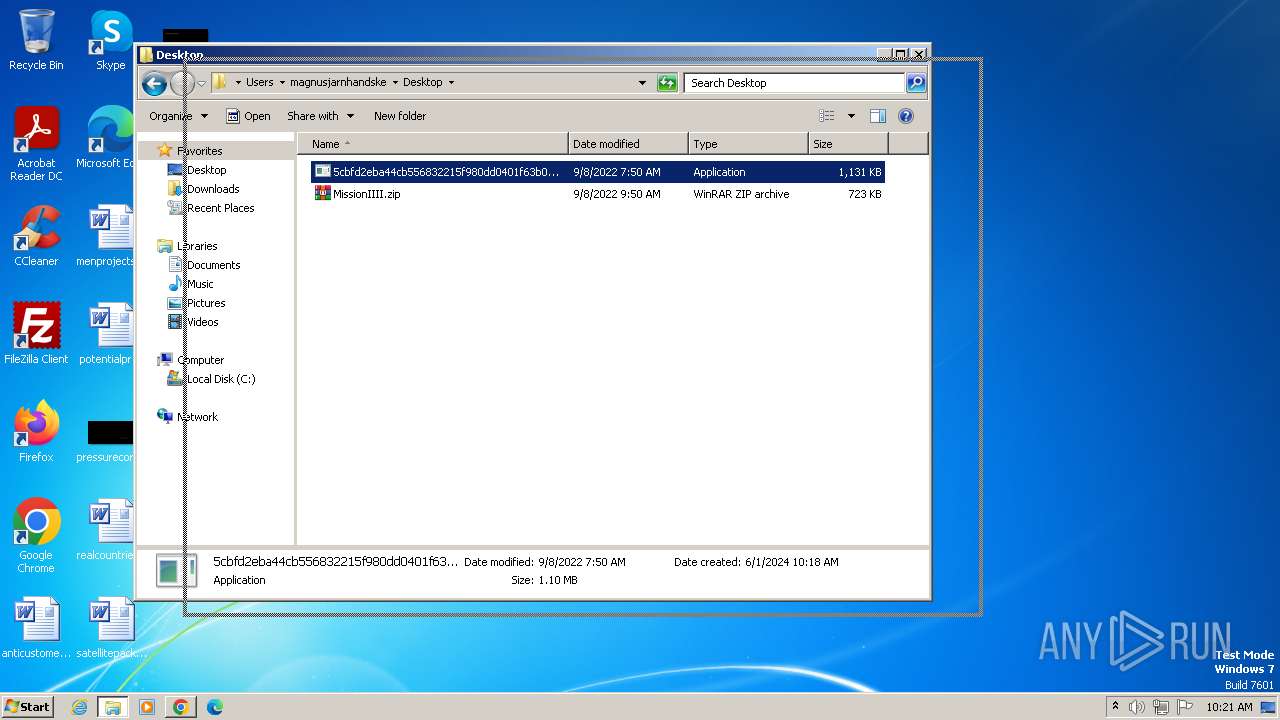Open Local Disk (C:)
This screenshot has width=1280, height=720.
(220, 379)
